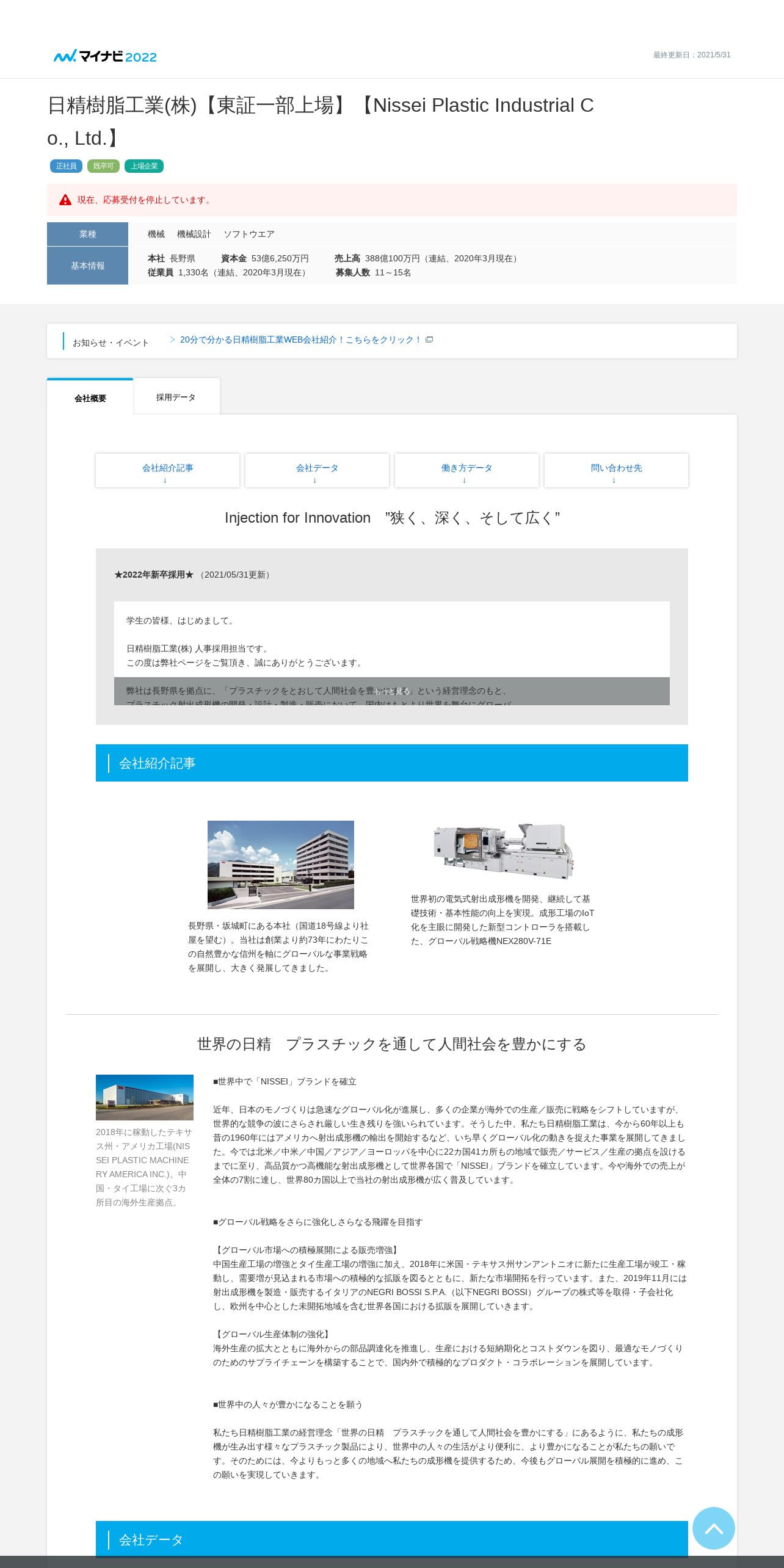Switch to the 採用データ tab
The image size is (784, 1568).
coord(176,397)
